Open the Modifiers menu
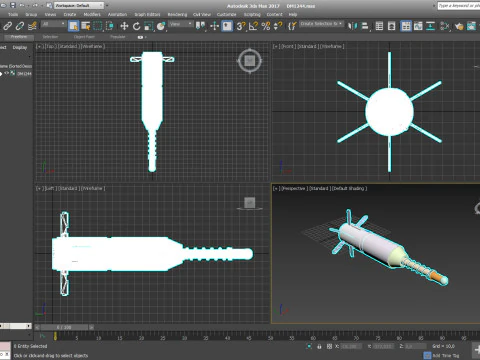The width and height of the screenshot is (480, 360). click(92, 14)
